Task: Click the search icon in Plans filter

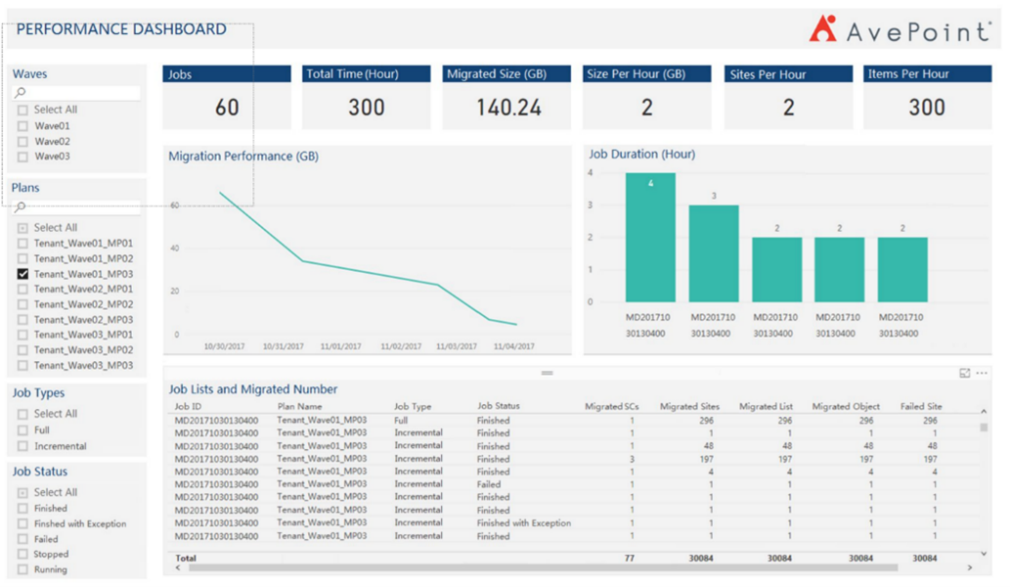Action: (21, 207)
